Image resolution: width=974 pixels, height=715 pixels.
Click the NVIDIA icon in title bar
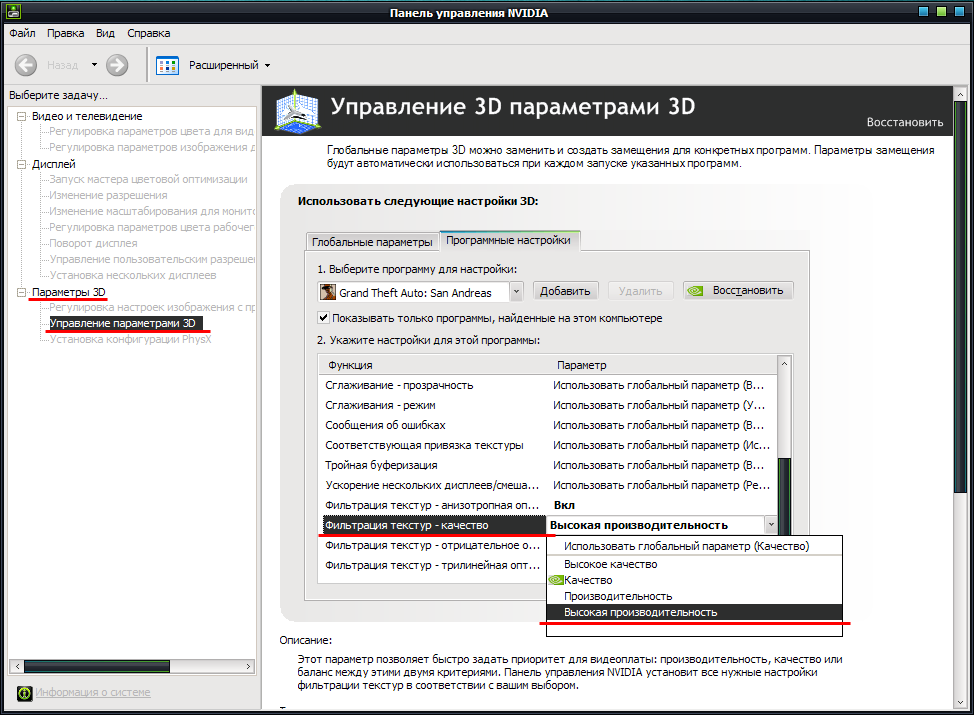13,11
